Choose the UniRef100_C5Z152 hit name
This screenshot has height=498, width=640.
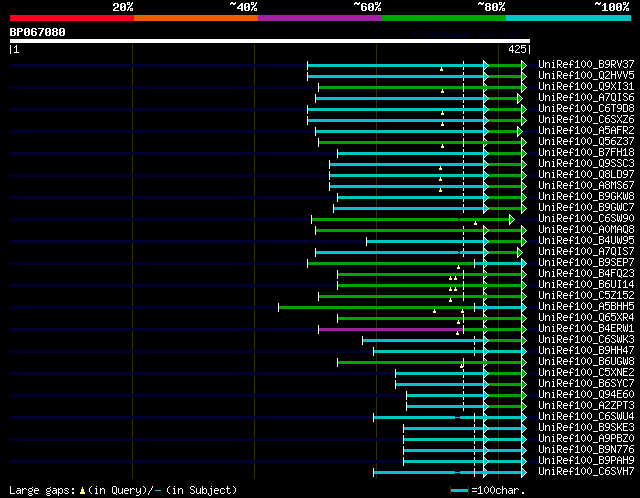point(586,296)
